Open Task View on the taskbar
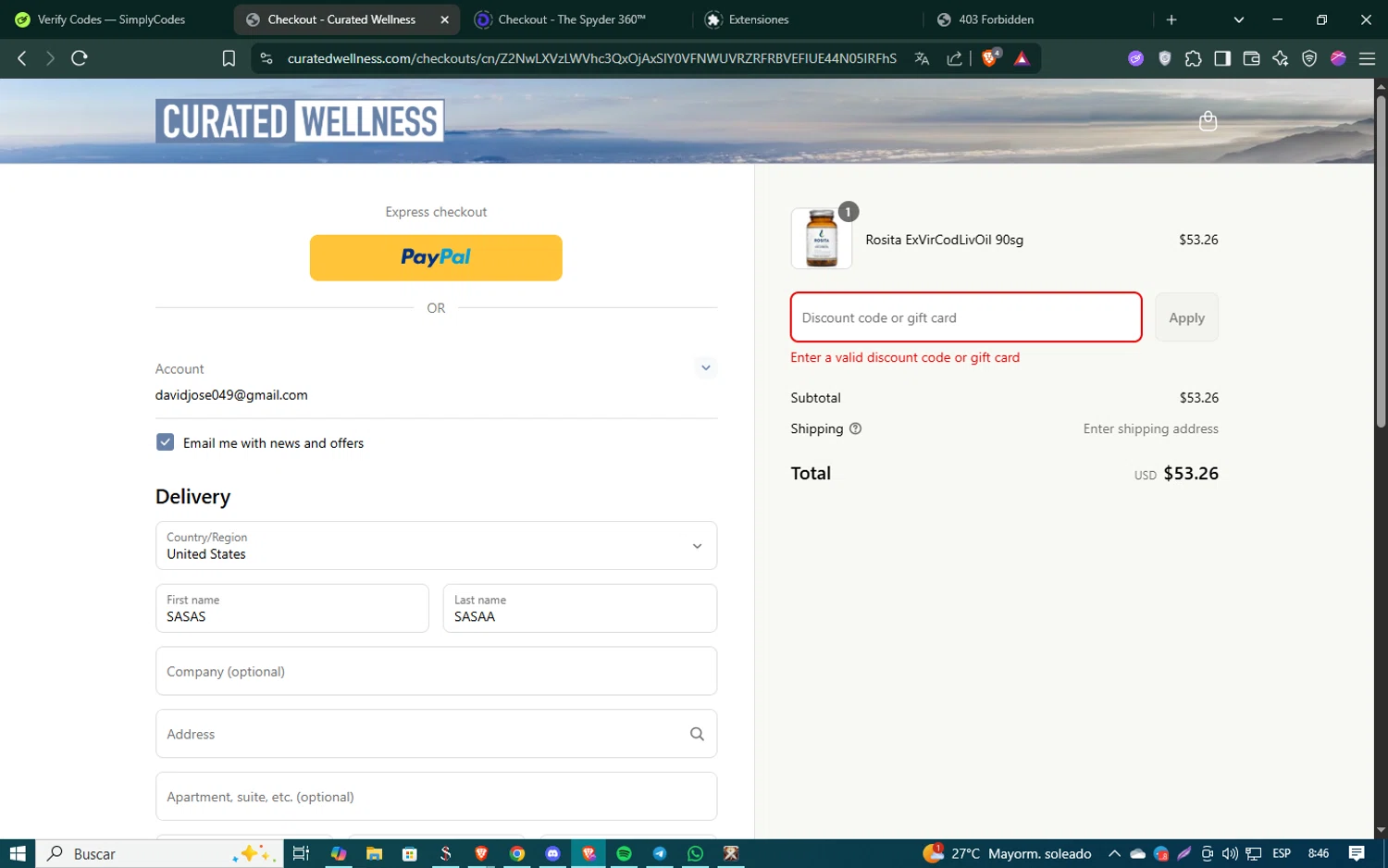Screen dimensions: 1388x868 (x=301, y=853)
